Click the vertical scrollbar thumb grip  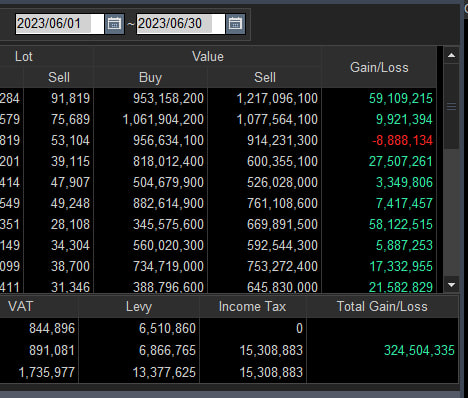452,107
